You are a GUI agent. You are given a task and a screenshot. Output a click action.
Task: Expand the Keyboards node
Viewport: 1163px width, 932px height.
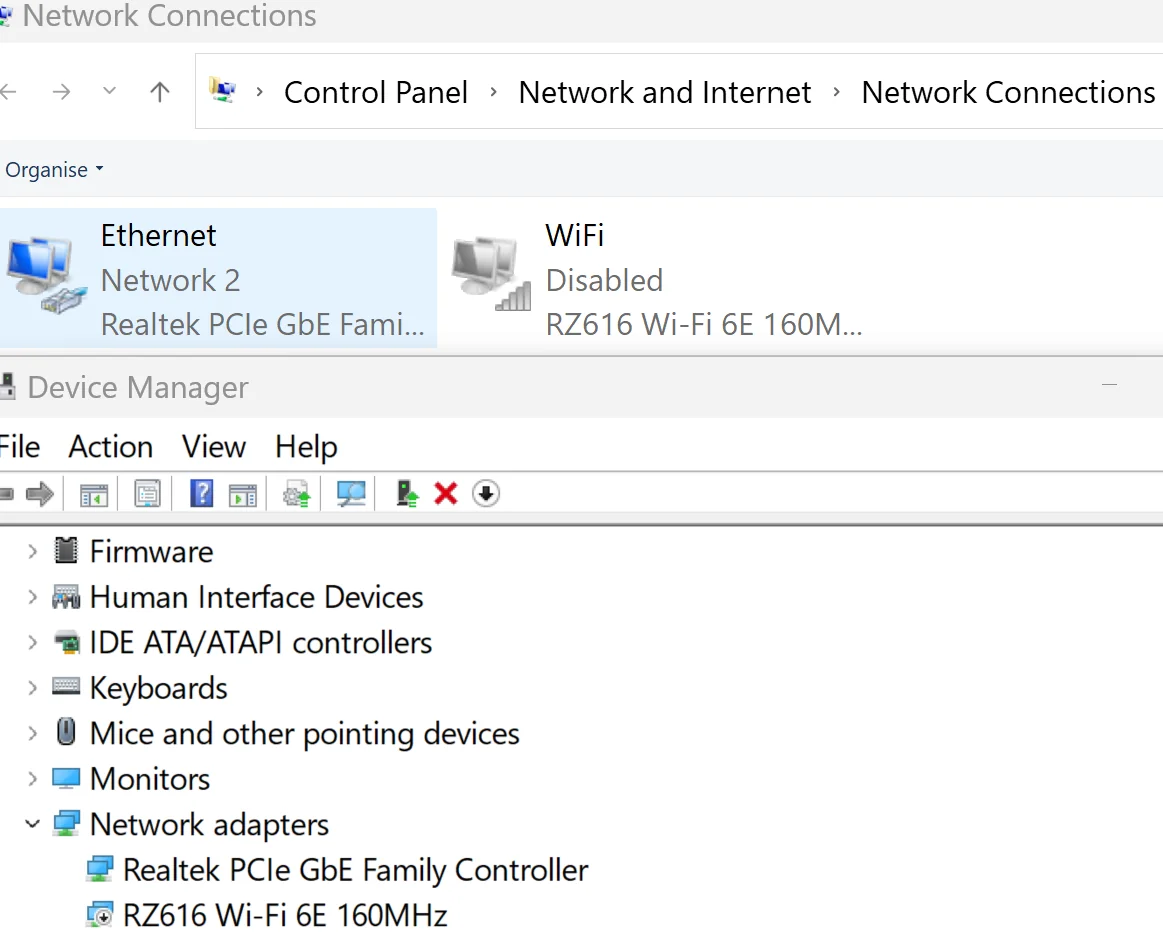coord(32,687)
